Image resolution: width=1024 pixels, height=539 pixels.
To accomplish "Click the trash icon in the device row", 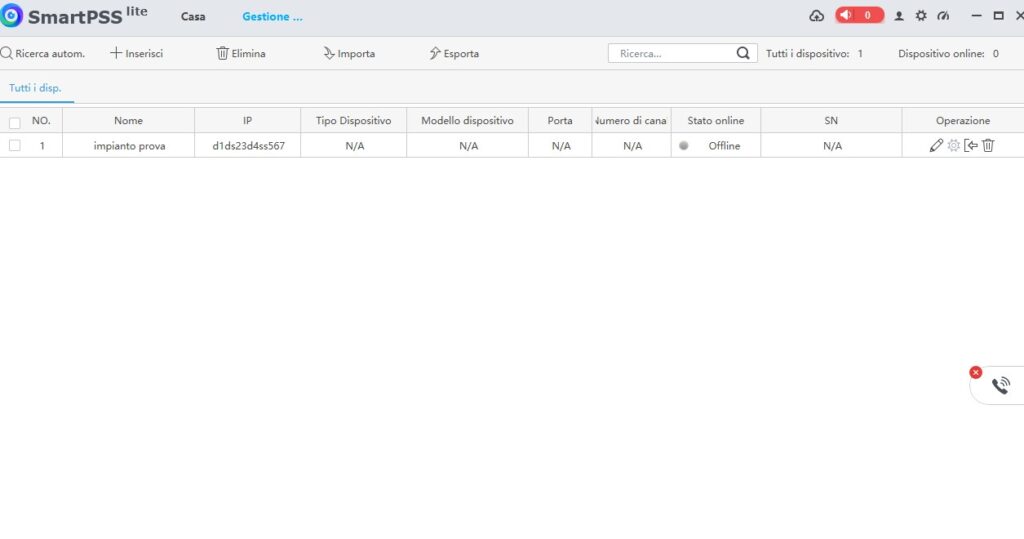I will coord(988,146).
